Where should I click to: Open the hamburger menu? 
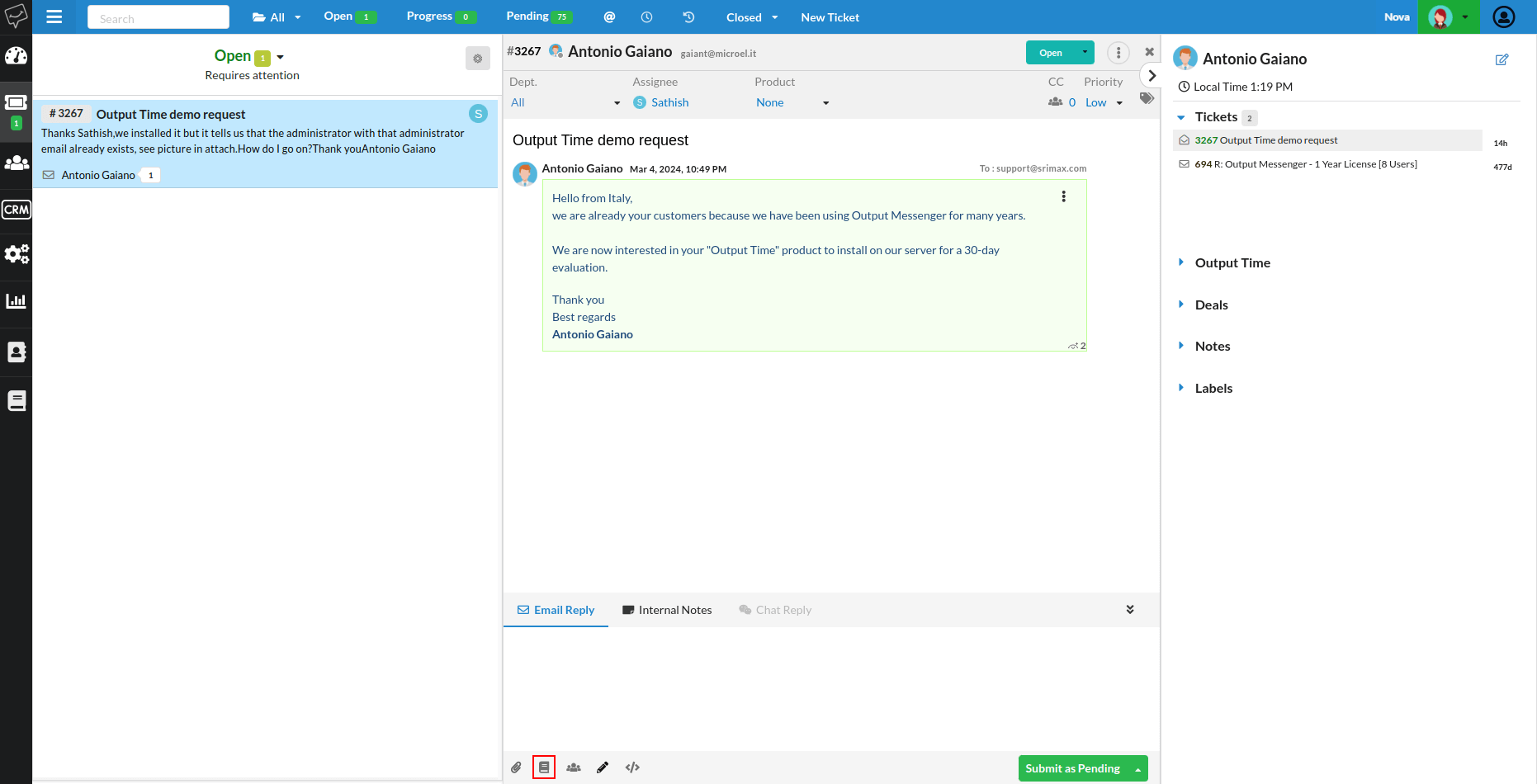click(x=54, y=17)
